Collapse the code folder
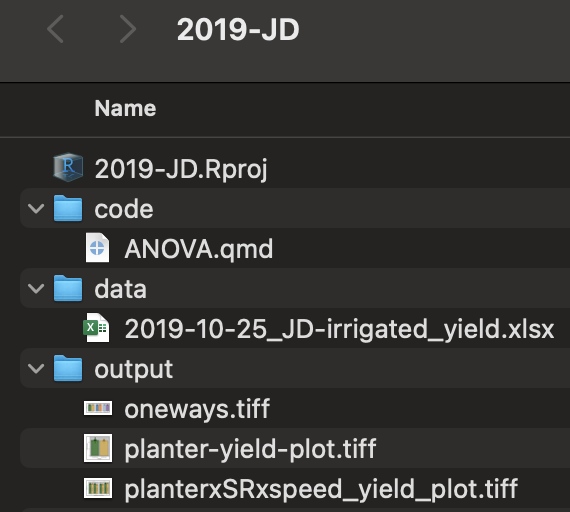This screenshot has height=512, width=570. click(x=36, y=208)
